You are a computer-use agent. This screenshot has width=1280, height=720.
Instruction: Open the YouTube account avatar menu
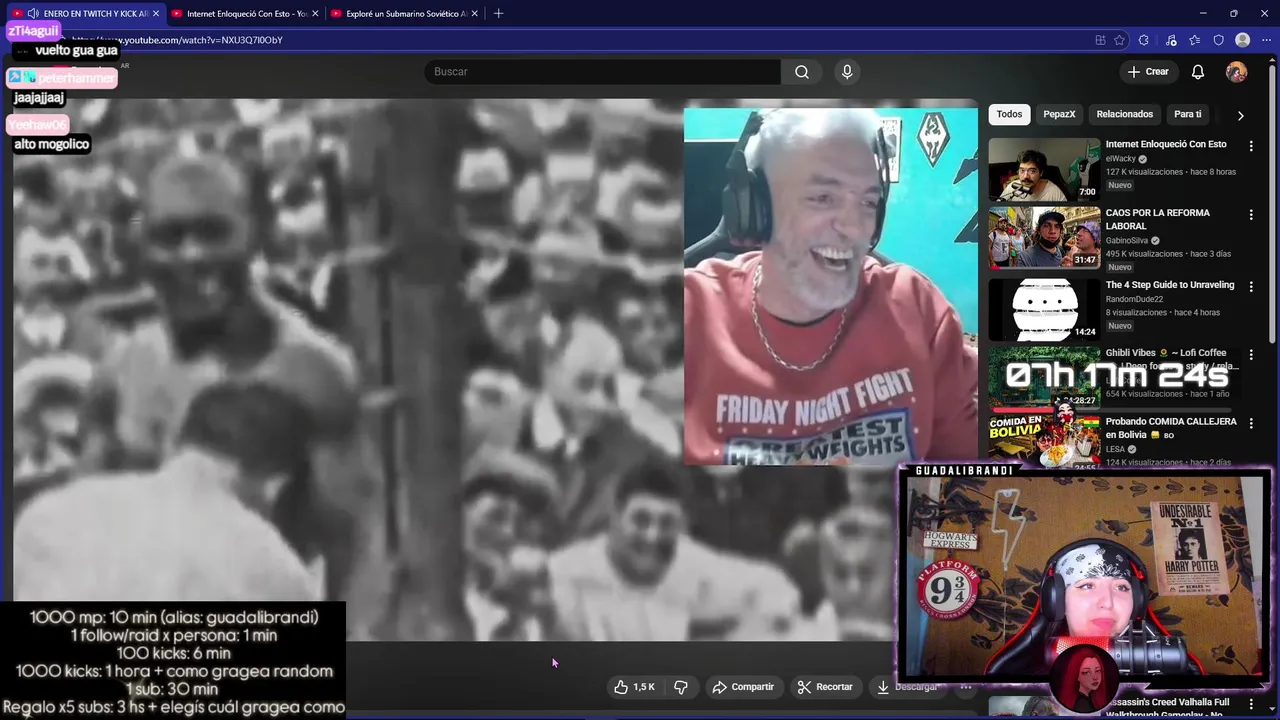click(1237, 72)
